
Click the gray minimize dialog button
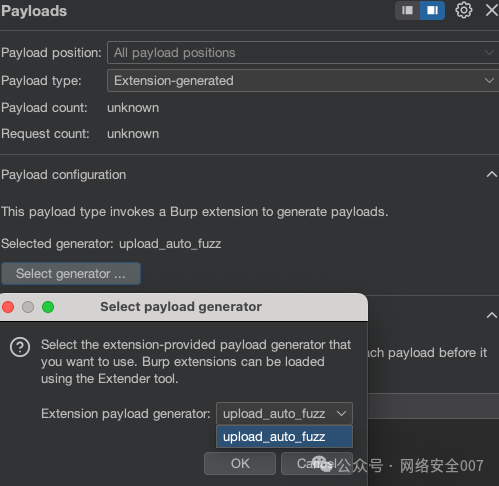coord(28,307)
